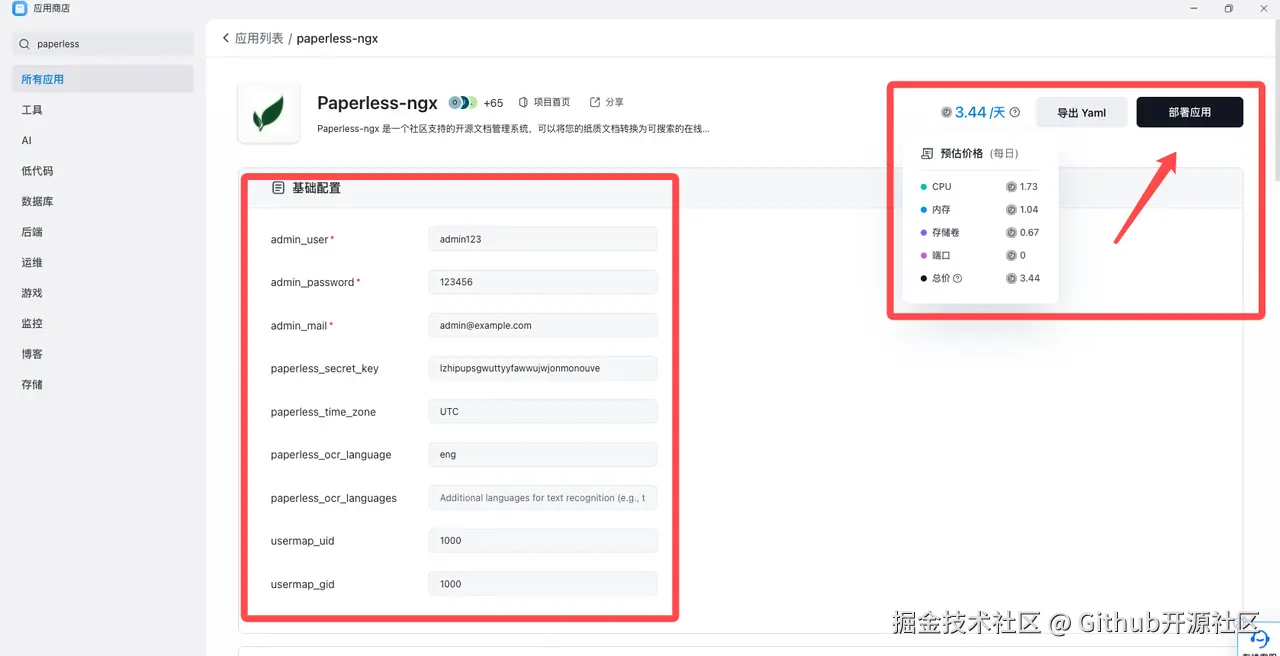Click the CPU price row value 1.73
The height and width of the screenshot is (656, 1280).
coord(1028,187)
